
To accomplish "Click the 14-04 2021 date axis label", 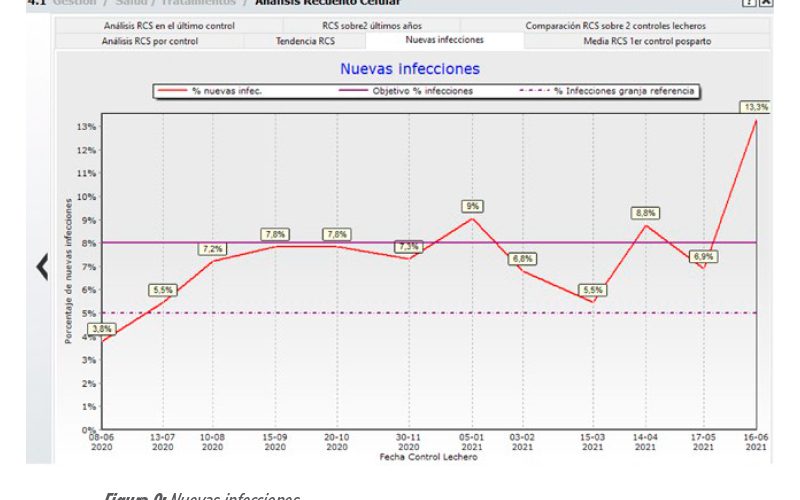I will [645, 442].
